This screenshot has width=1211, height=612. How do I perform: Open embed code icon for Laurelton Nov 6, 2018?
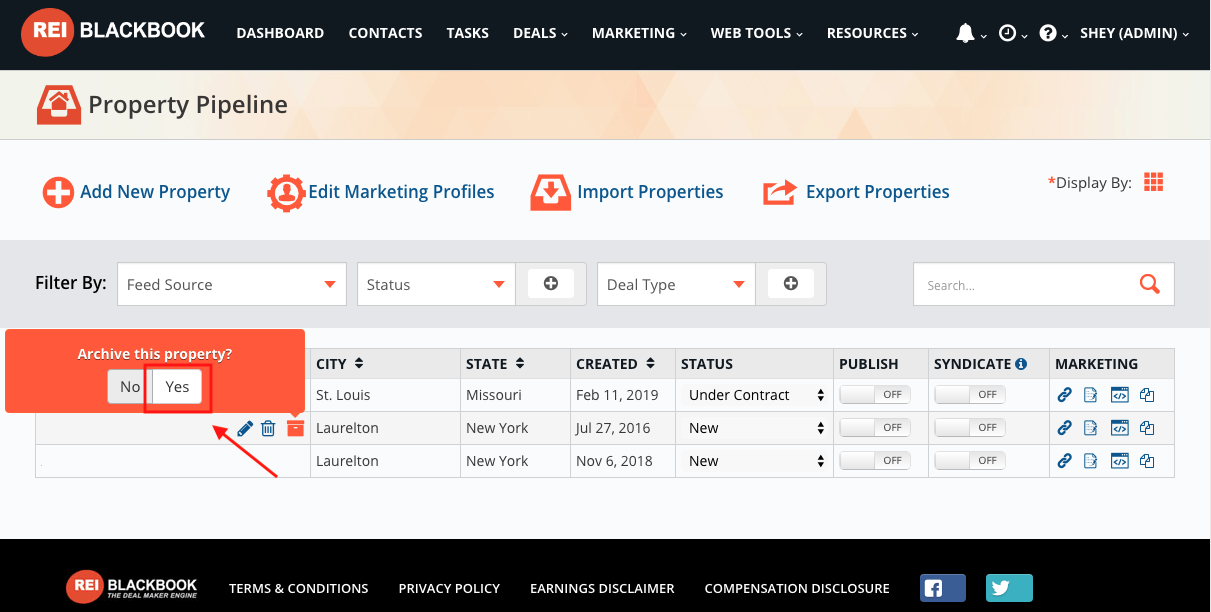[1120, 461]
